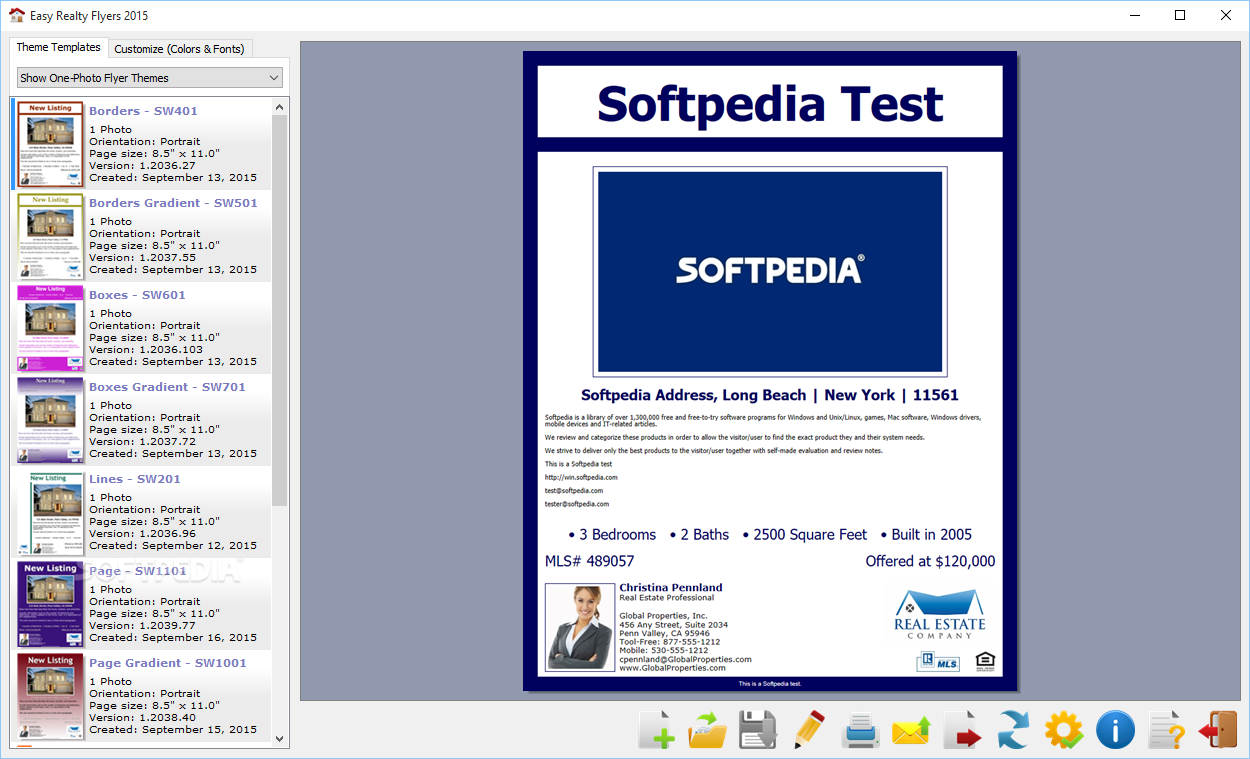Viewport: 1250px width, 759px height.
Task: Click test@softpedia.com in flyer
Action: coord(574,491)
